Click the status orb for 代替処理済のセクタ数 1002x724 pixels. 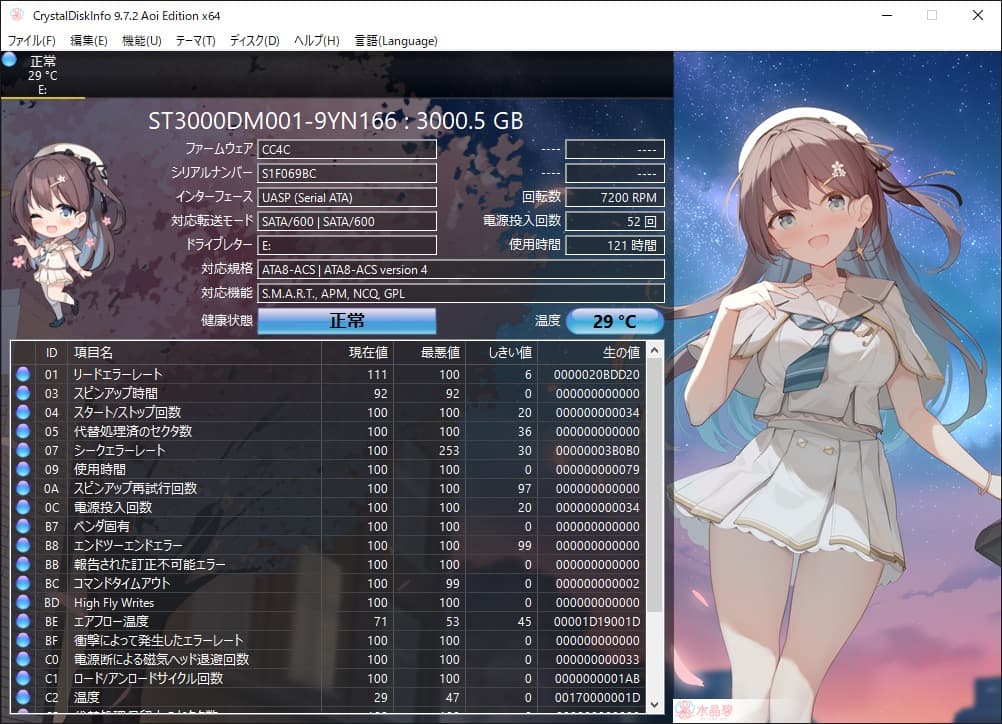click(23, 431)
